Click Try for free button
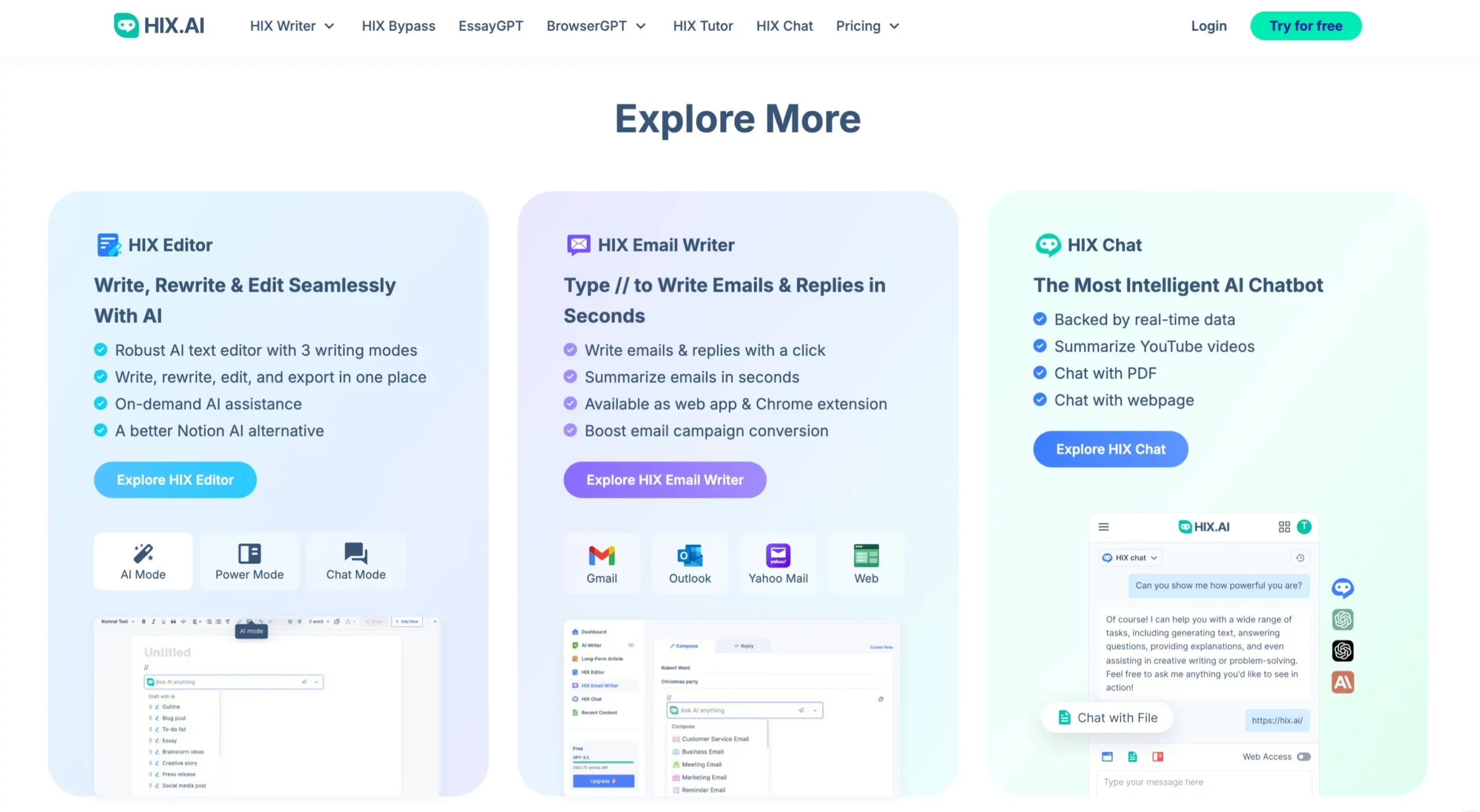The width and height of the screenshot is (1480, 812). click(x=1305, y=26)
